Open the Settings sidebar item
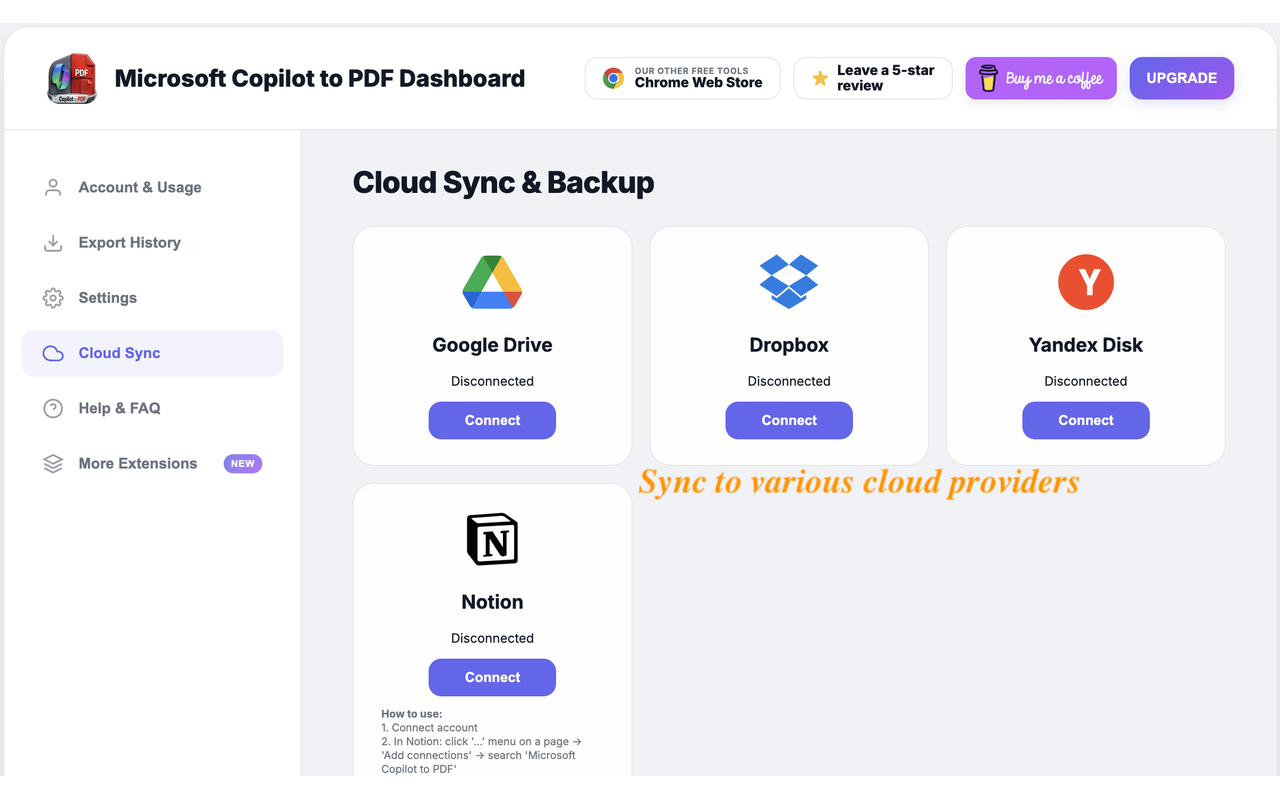This screenshot has height=800, width=1280. coord(152,298)
